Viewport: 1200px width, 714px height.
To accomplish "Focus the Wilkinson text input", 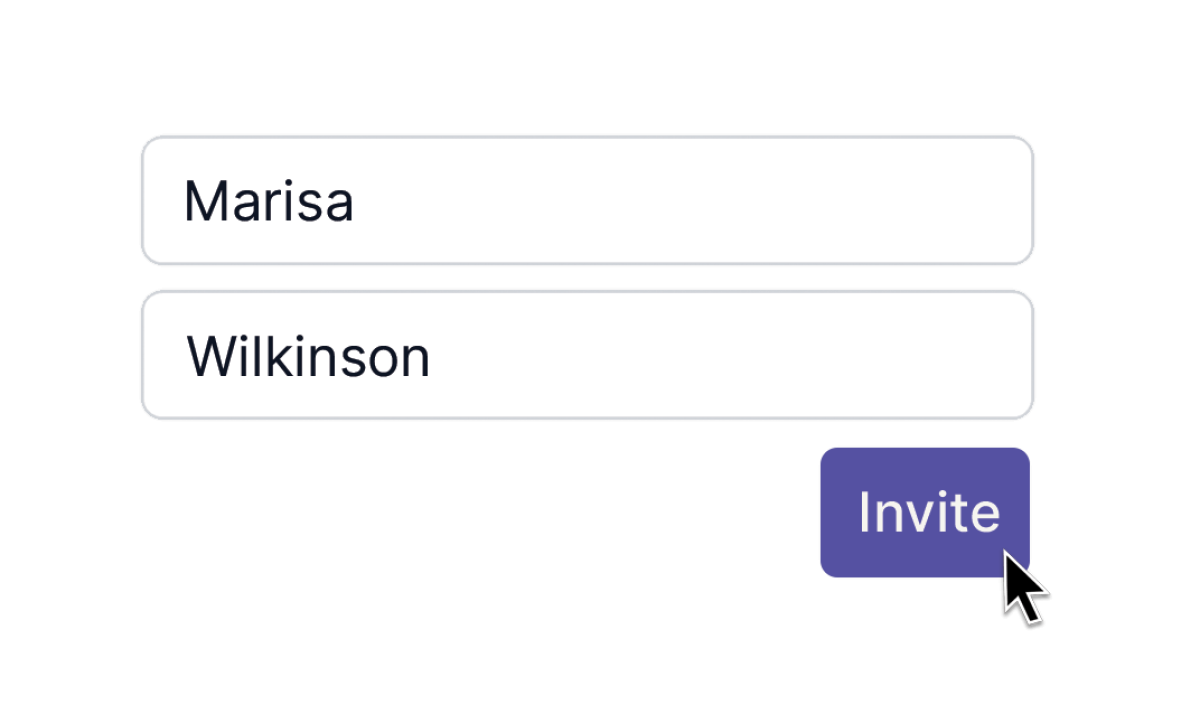I will 587,355.
